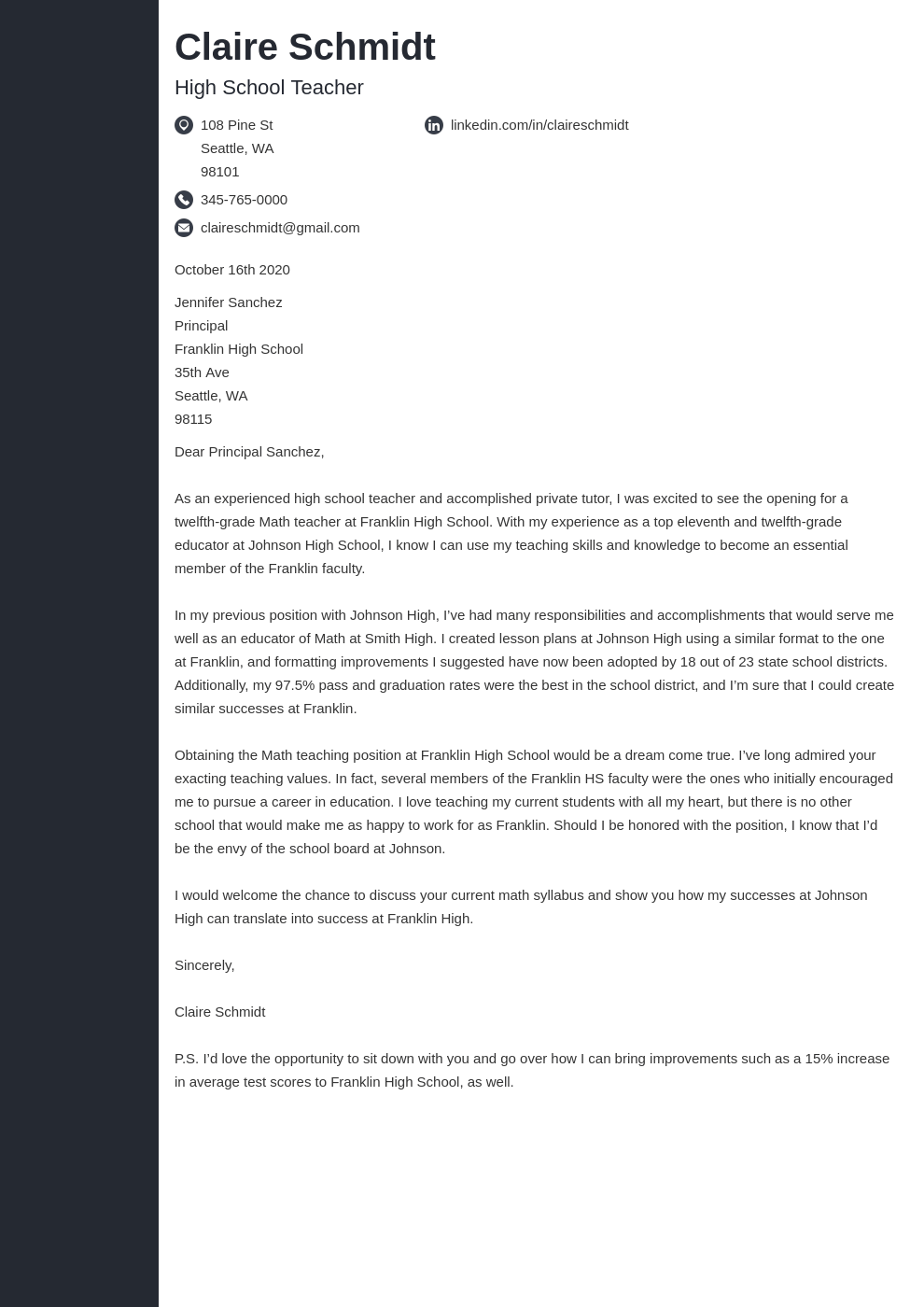Click the 108 Pine St address line
Screen dimensions: 924x1307
pos(236,125)
